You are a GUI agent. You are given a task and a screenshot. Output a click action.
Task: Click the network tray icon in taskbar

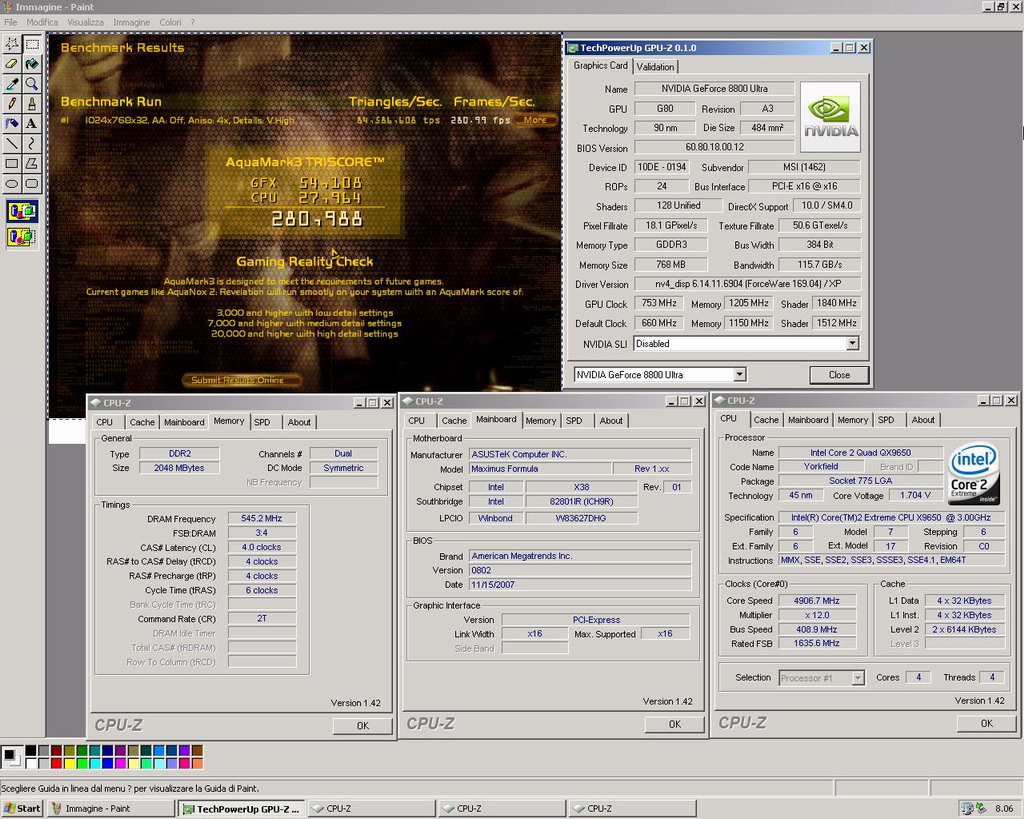point(980,809)
